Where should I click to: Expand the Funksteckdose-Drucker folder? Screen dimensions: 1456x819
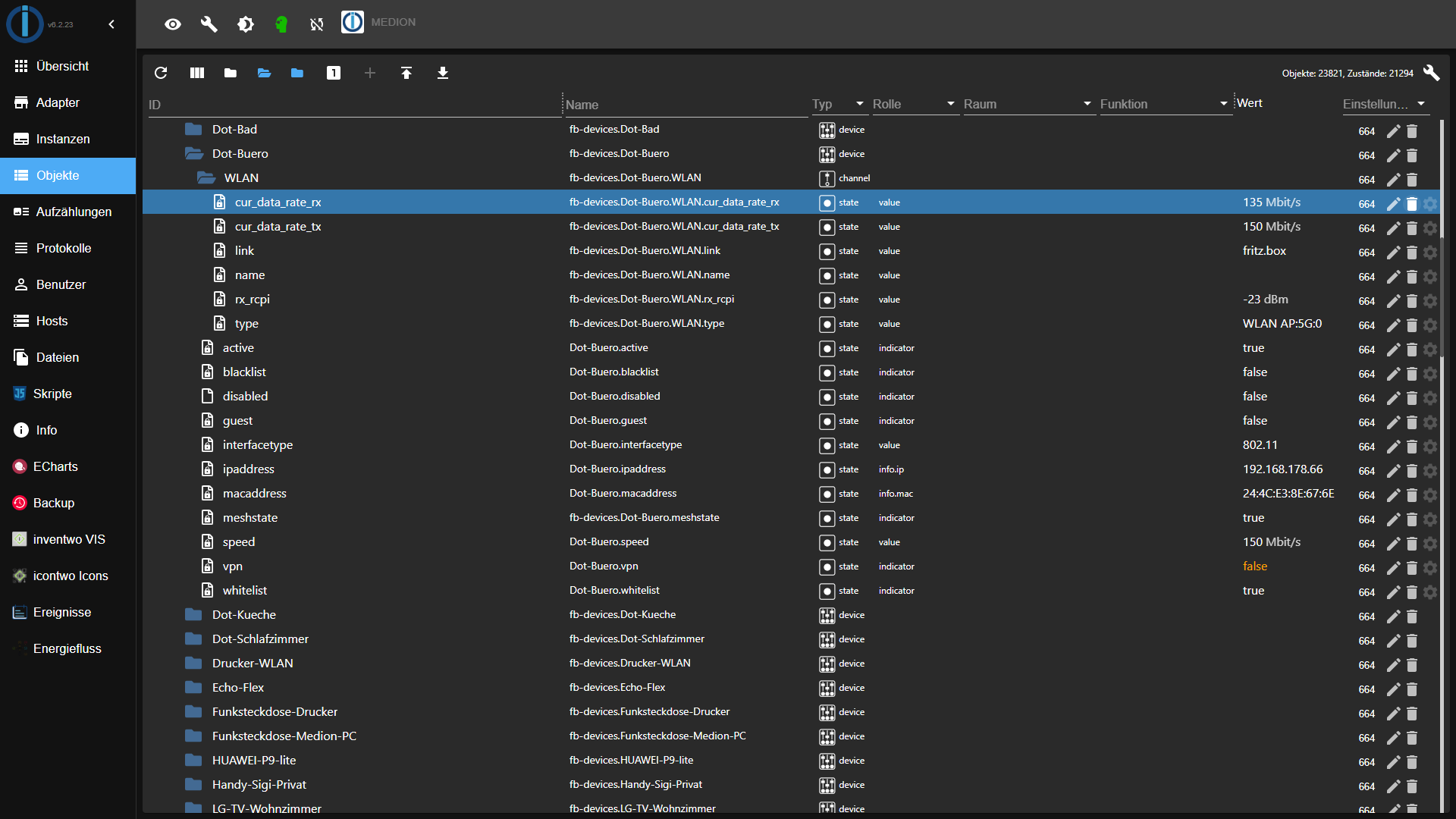pos(193,711)
